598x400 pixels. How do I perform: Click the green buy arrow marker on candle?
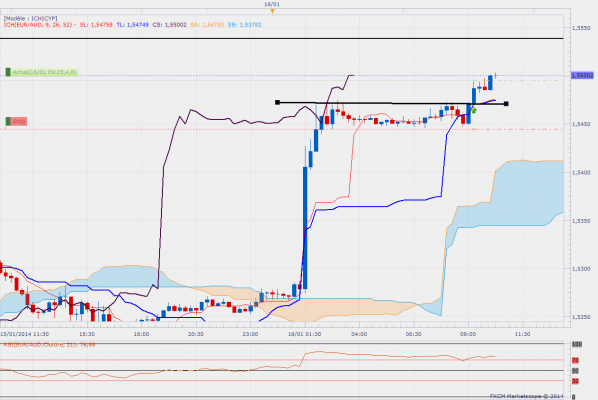tap(474, 110)
